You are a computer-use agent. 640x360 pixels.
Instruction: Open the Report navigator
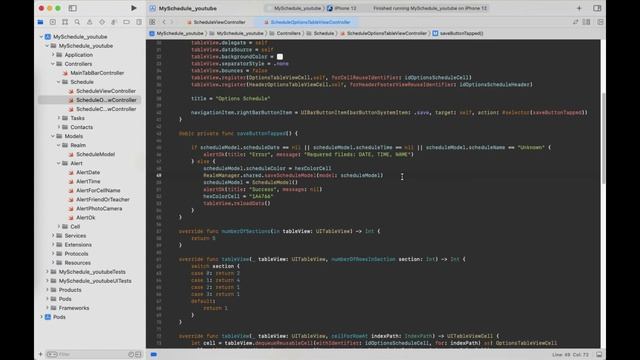tap(139, 22)
